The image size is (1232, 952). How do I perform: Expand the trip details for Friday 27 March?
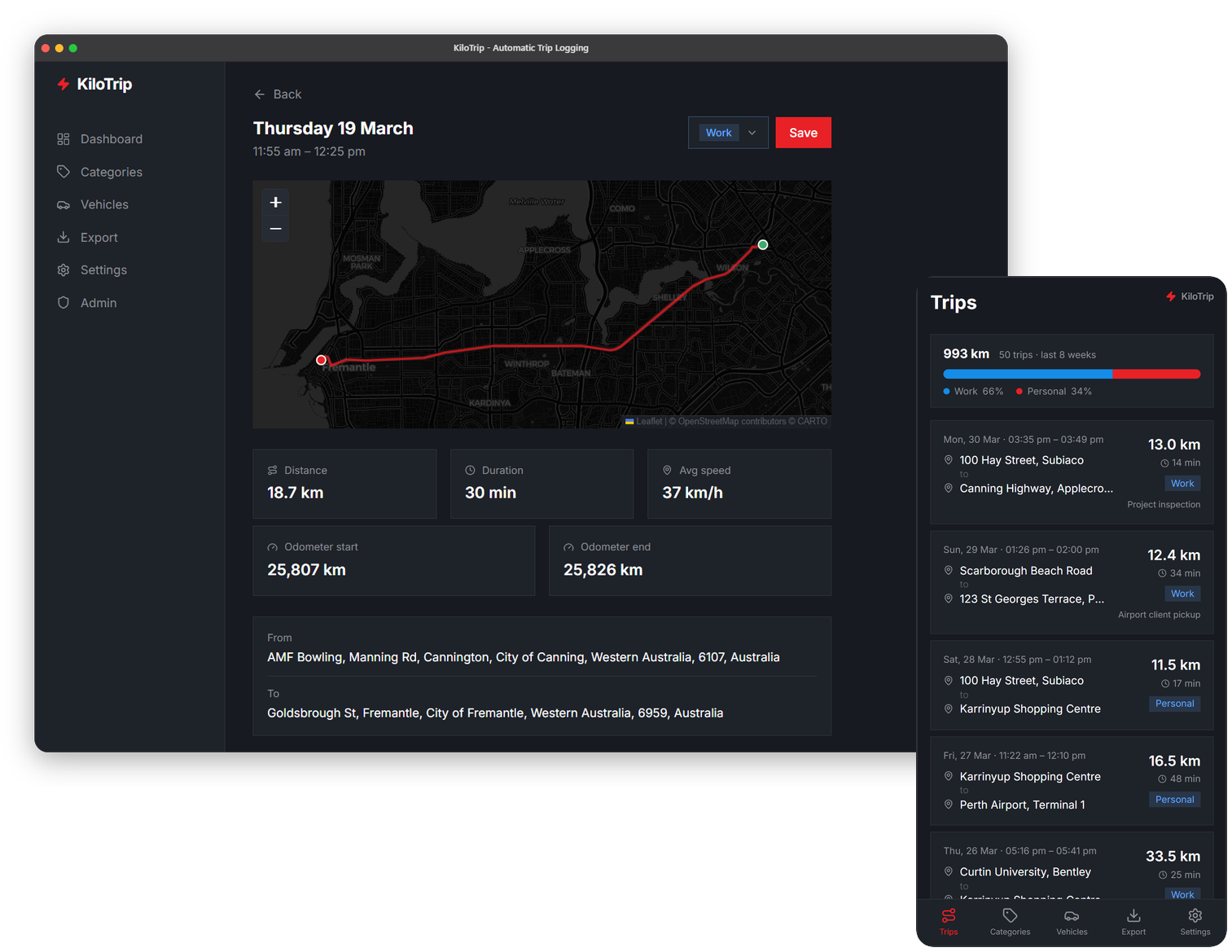(x=1072, y=781)
